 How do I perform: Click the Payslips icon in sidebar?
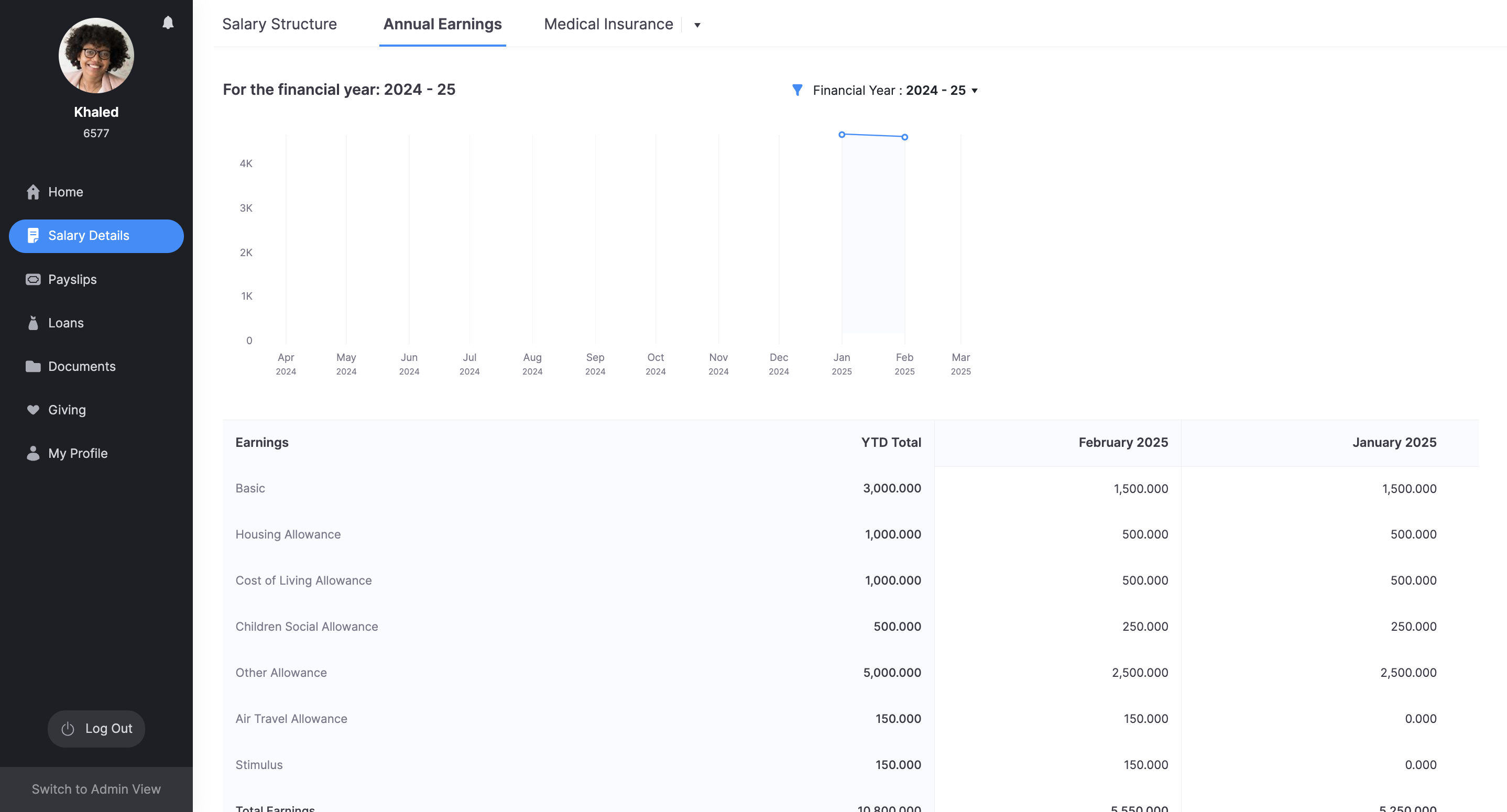point(33,280)
